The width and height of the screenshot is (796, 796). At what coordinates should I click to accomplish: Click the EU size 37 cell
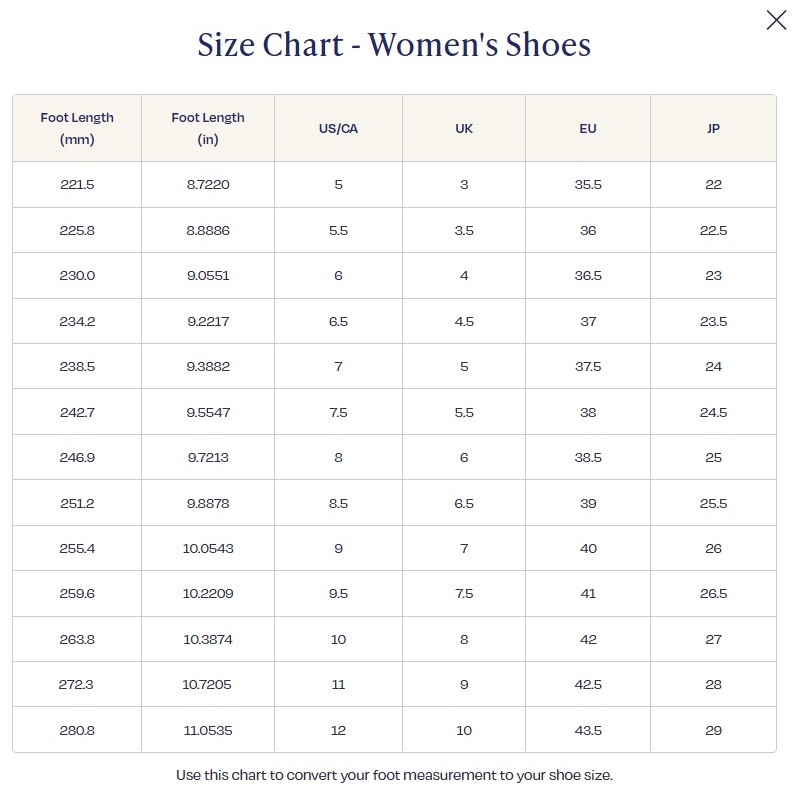click(588, 321)
